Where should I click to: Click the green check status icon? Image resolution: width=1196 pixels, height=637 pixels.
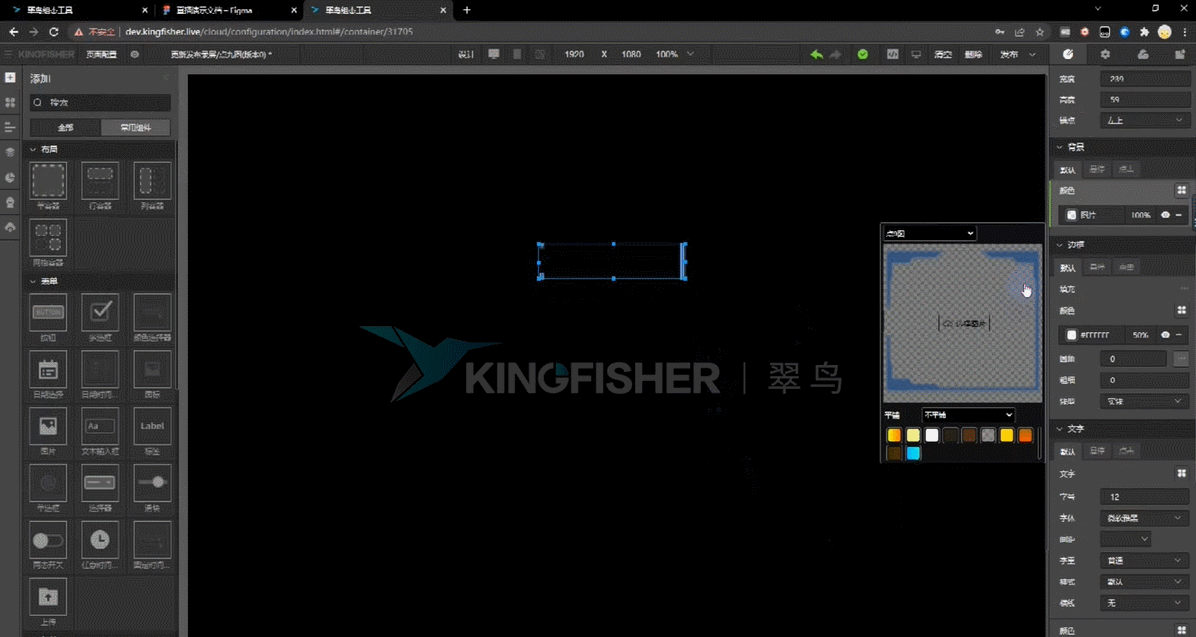pos(863,54)
